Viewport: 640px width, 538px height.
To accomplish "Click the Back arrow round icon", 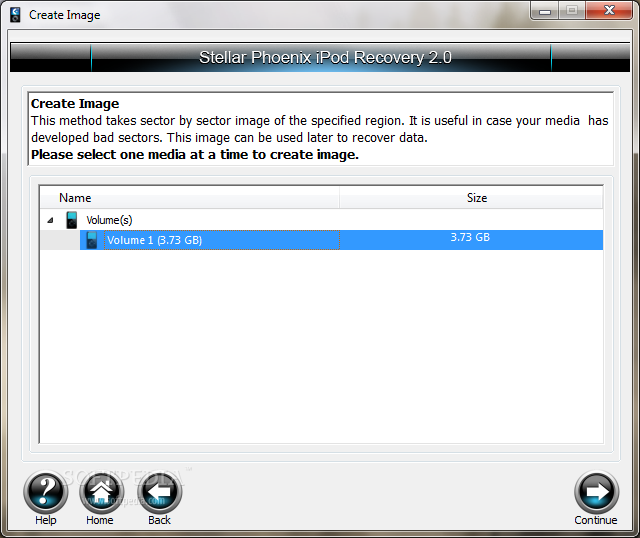I will (160, 491).
